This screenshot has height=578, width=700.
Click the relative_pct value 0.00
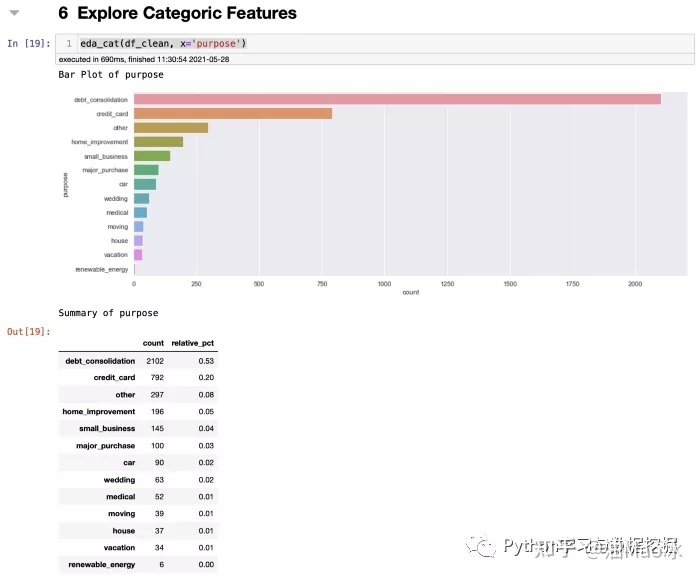coord(206,565)
